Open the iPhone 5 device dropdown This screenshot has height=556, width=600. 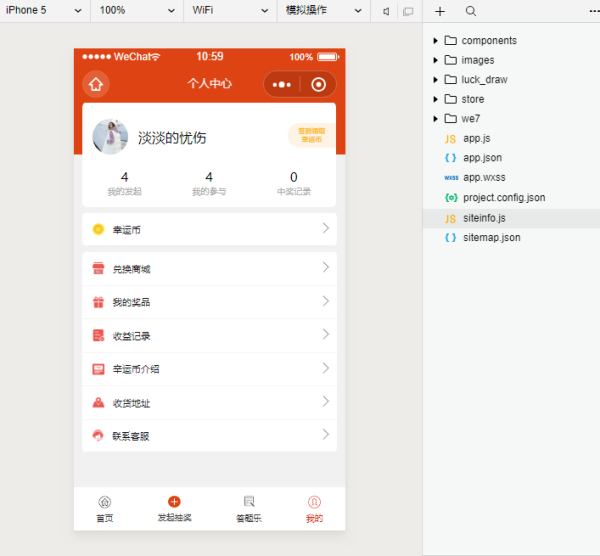tap(45, 10)
